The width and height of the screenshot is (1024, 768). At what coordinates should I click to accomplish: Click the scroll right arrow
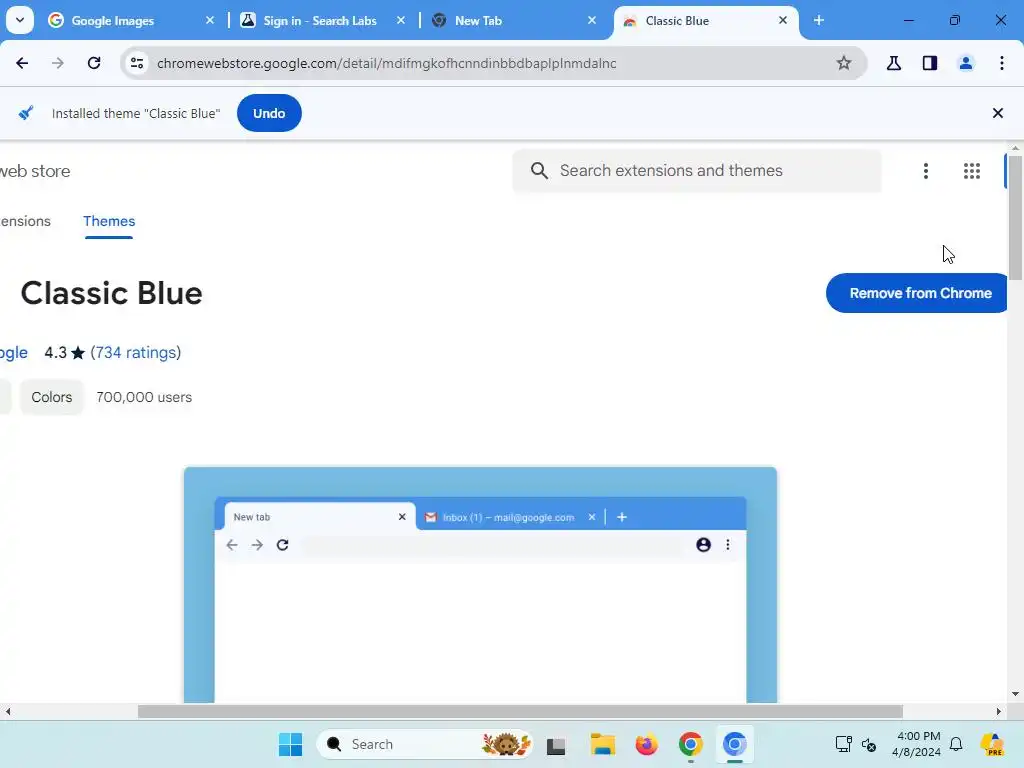pyautogui.click(x=998, y=711)
